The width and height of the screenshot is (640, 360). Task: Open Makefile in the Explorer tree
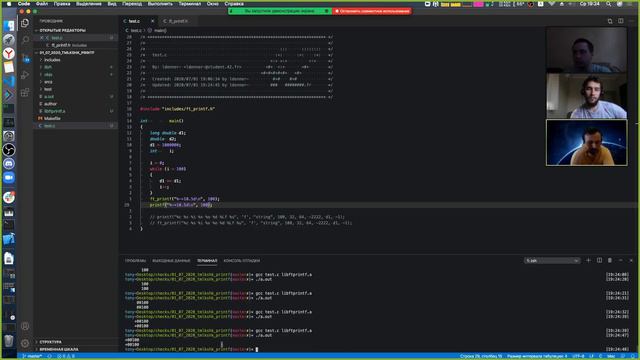(x=52, y=118)
